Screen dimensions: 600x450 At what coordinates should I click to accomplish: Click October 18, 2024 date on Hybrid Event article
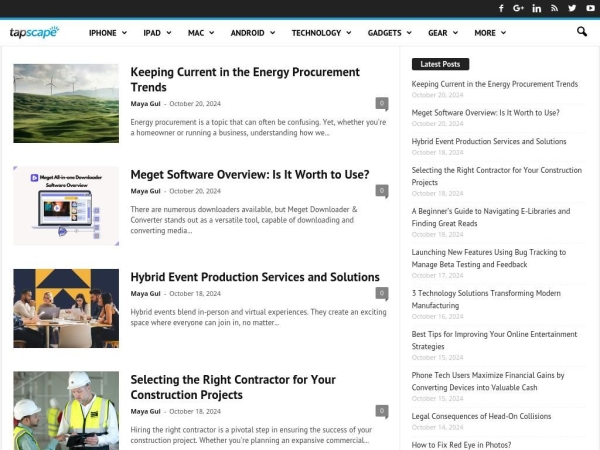click(195, 293)
